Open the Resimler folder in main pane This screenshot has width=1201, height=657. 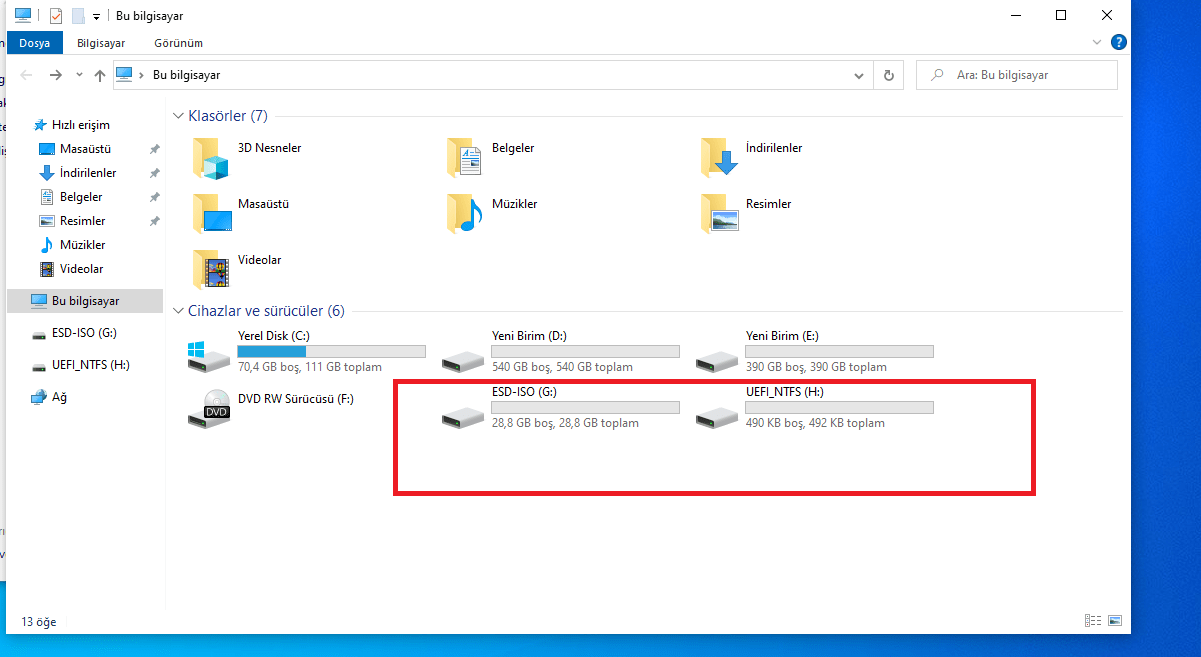pos(746,212)
